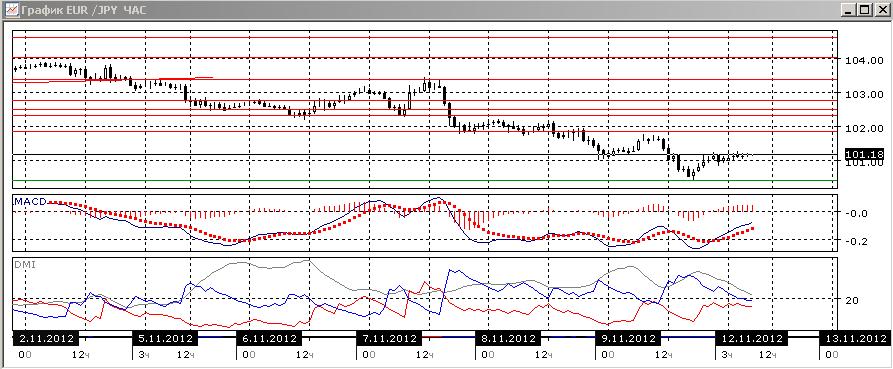The image size is (893, 369).
Task: Click the 13.11.2012 date marker
Action: point(856,338)
